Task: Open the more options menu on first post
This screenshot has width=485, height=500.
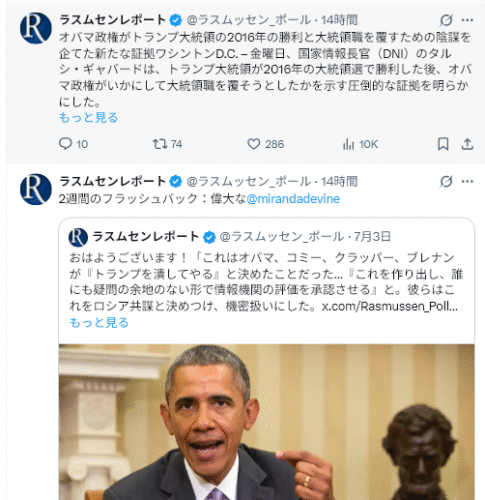Action: (x=467, y=20)
